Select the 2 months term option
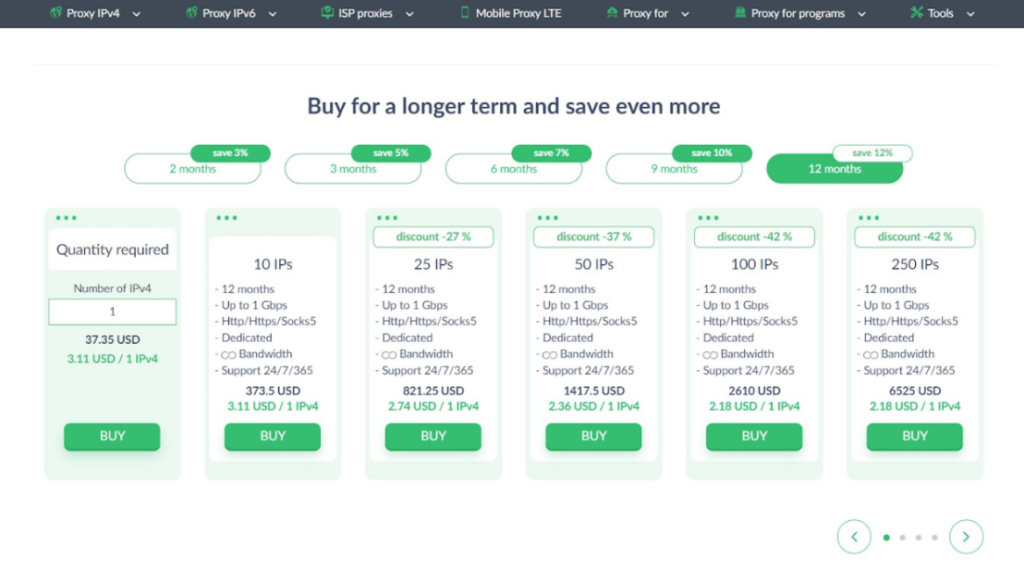This screenshot has height=569, width=1024. [x=192, y=169]
